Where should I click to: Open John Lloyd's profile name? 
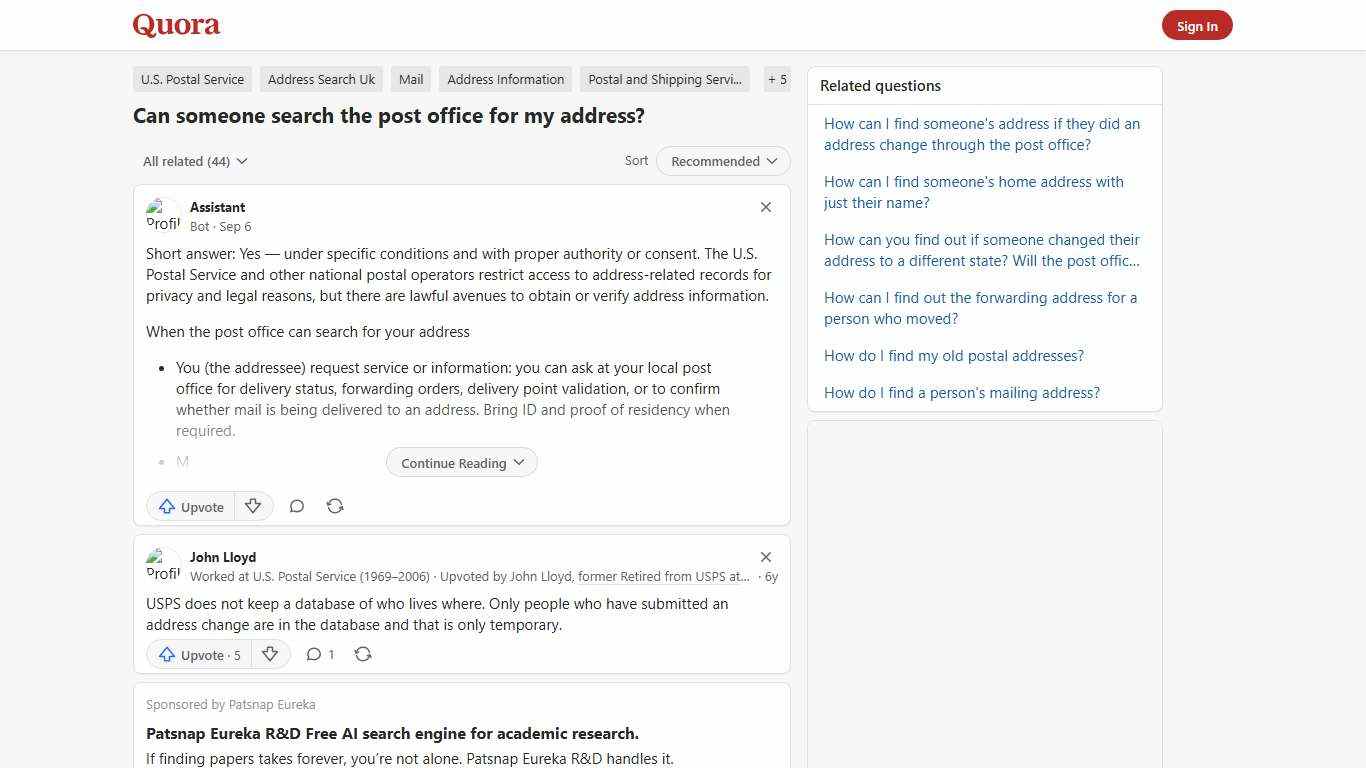click(222, 557)
